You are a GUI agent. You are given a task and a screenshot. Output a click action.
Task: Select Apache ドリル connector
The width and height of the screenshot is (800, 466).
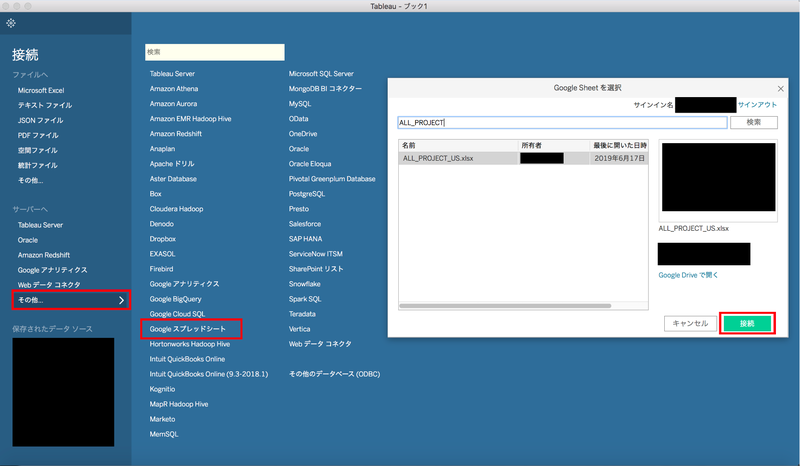tap(172, 164)
